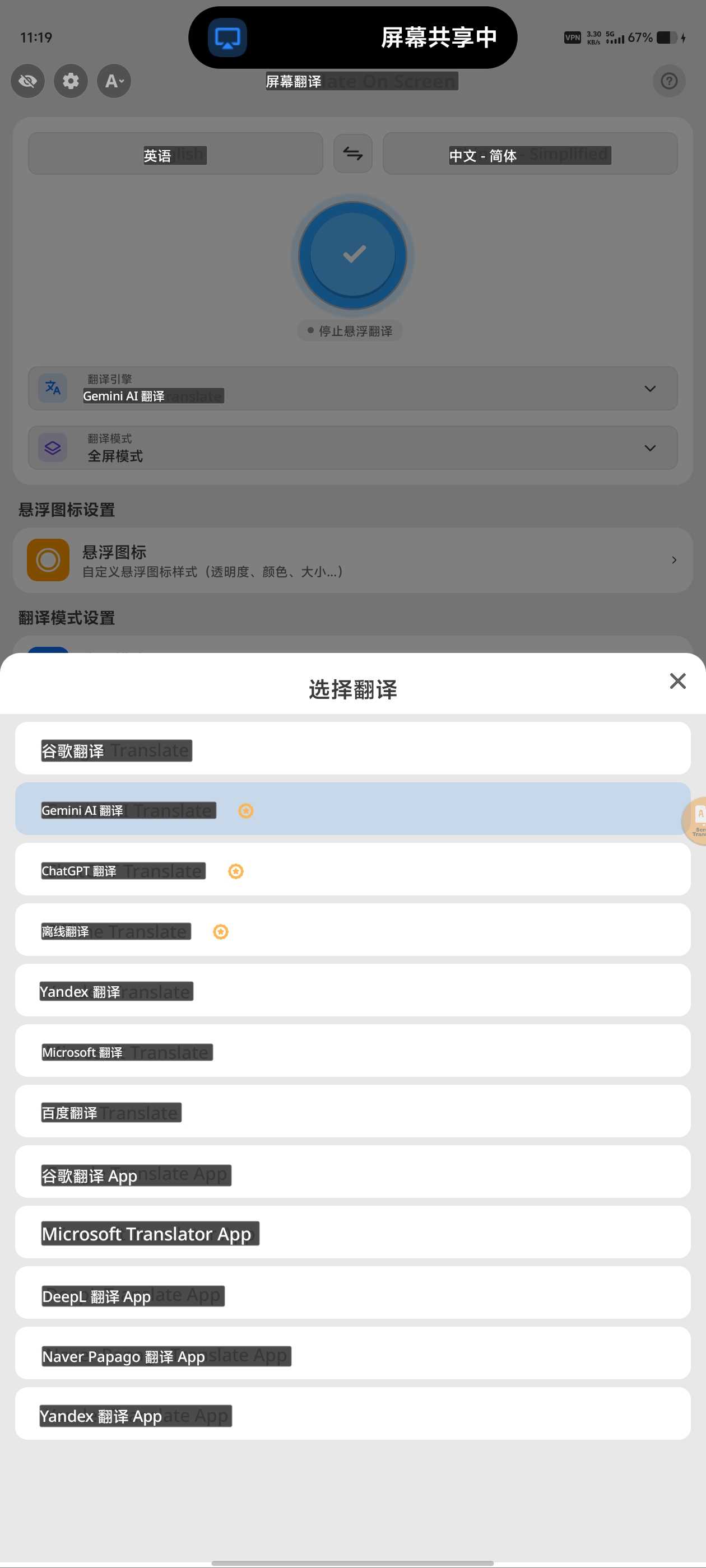Screen dimensions: 706x1568
Task: Tap the help question mark icon
Action: (669, 81)
